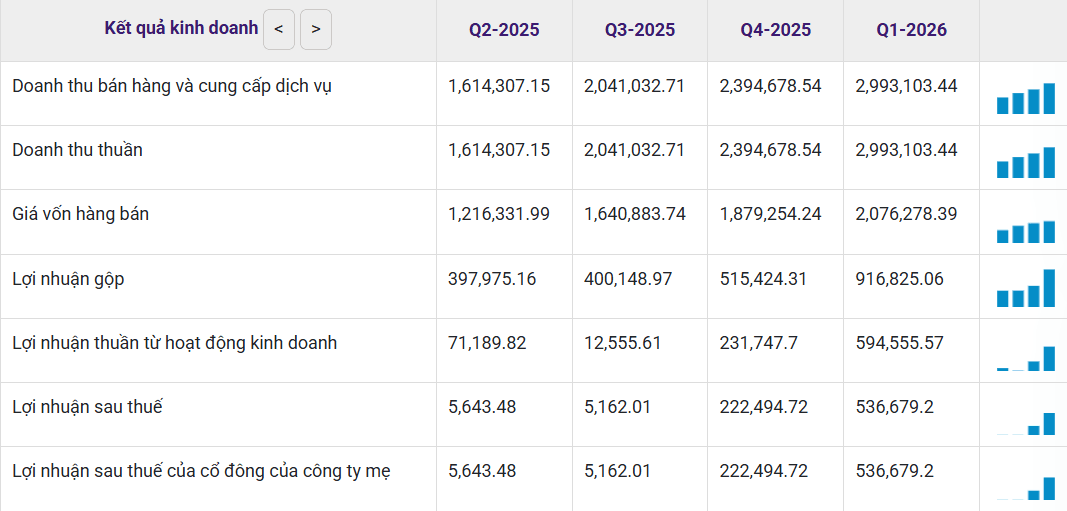Click the Doanh thu thuần row label
1067x511 pixels.
[x=78, y=150]
